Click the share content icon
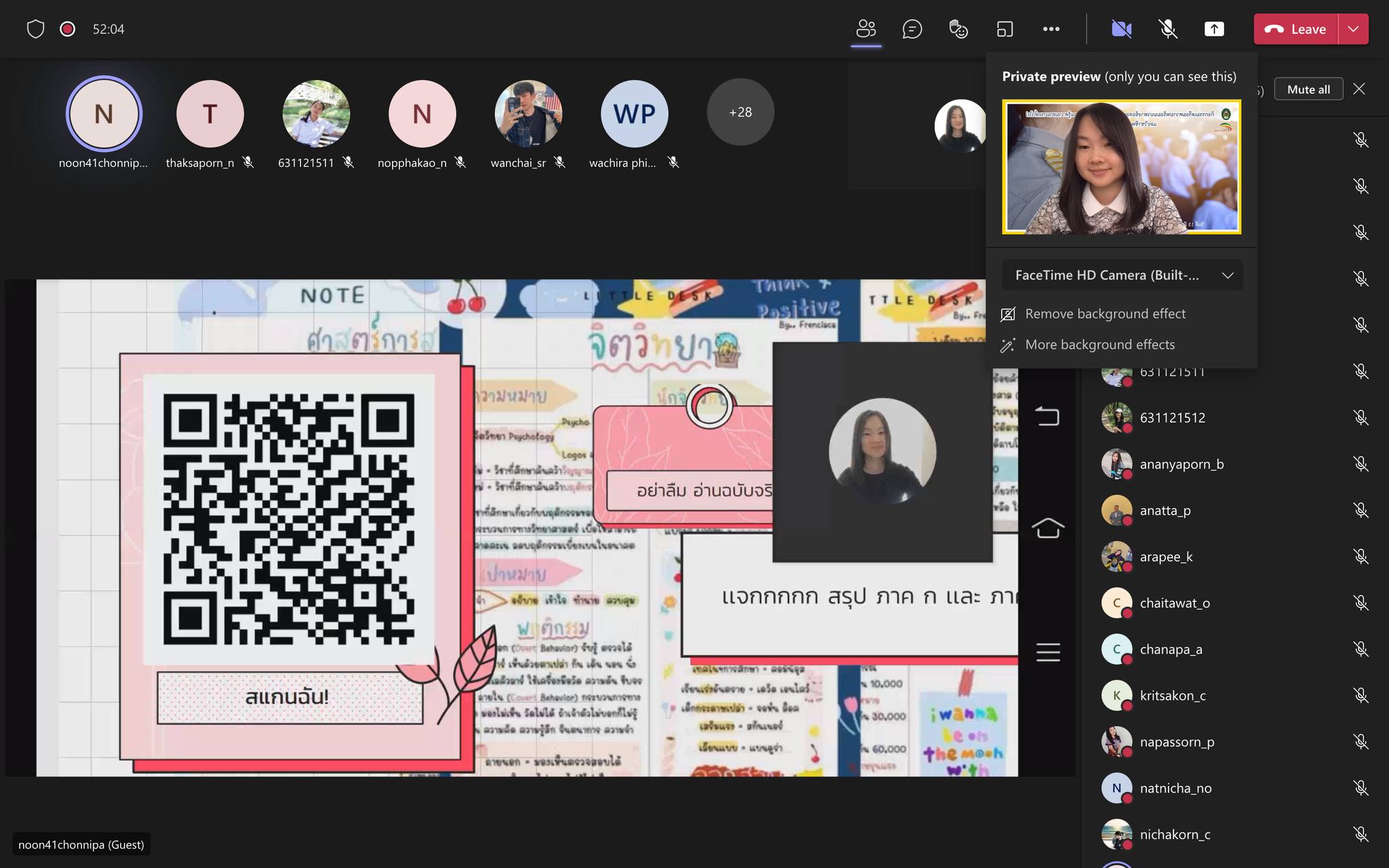The width and height of the screenshot is (1389, 868). tap(1214, 29)
